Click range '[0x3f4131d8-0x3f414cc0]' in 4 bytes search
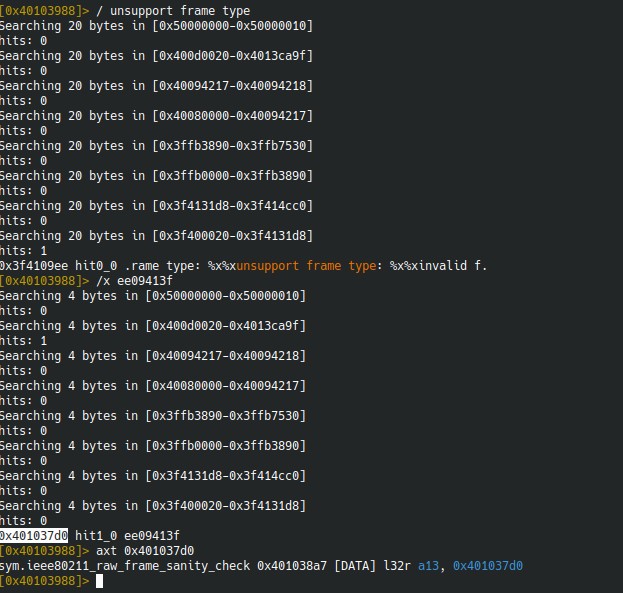The width and height of the screenshot is (623, 593). 226,476
